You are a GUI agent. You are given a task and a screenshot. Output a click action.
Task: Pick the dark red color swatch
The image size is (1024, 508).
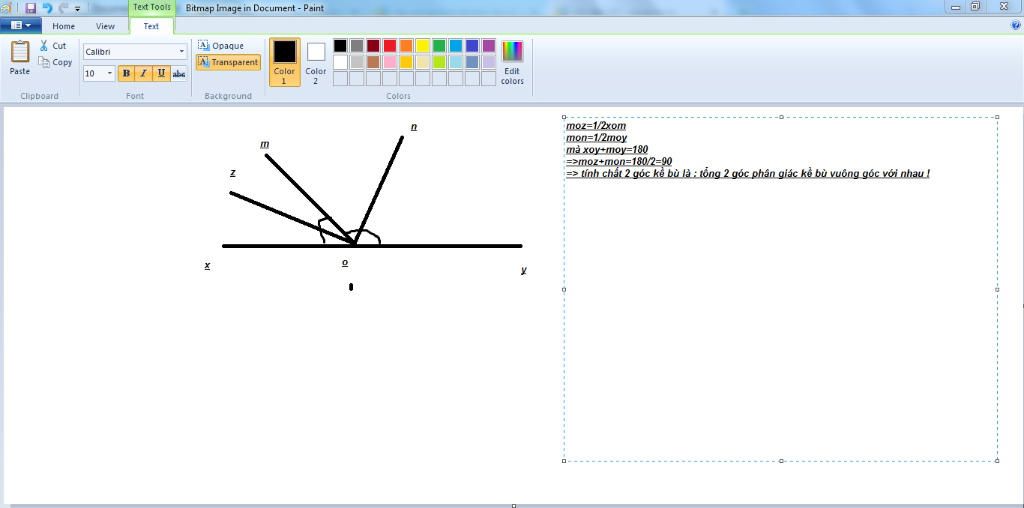click(373, 46)
